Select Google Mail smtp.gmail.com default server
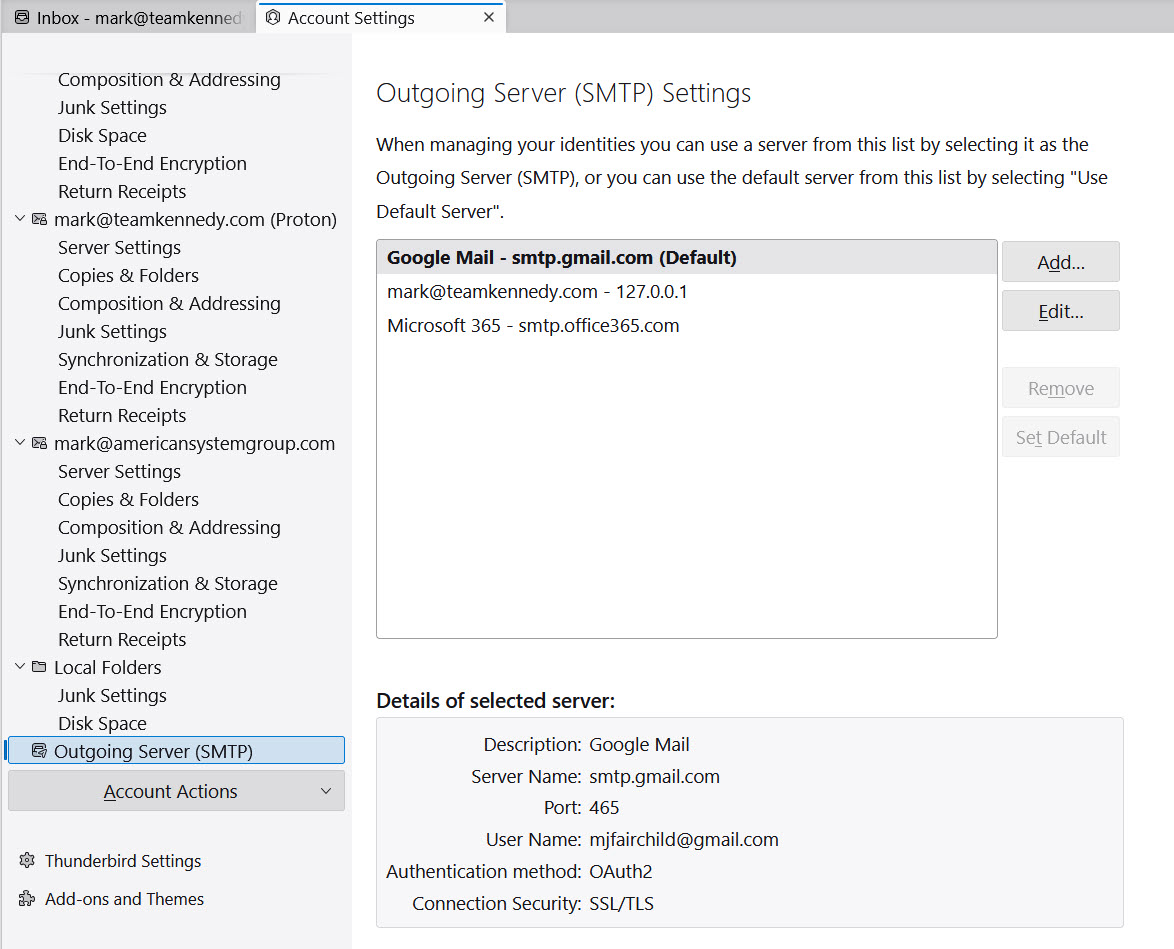 click(561, 258)
